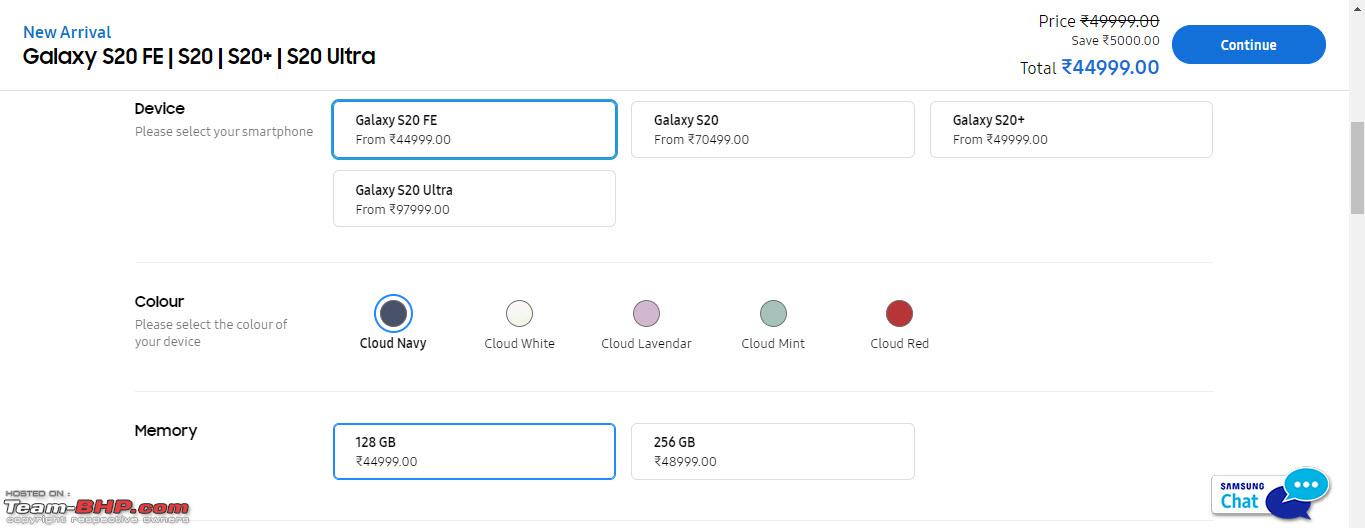This screenshot has height=528, width=1365.
Task: Select the Cloud Mint colour swatch
Action: [x=773, y=313]
